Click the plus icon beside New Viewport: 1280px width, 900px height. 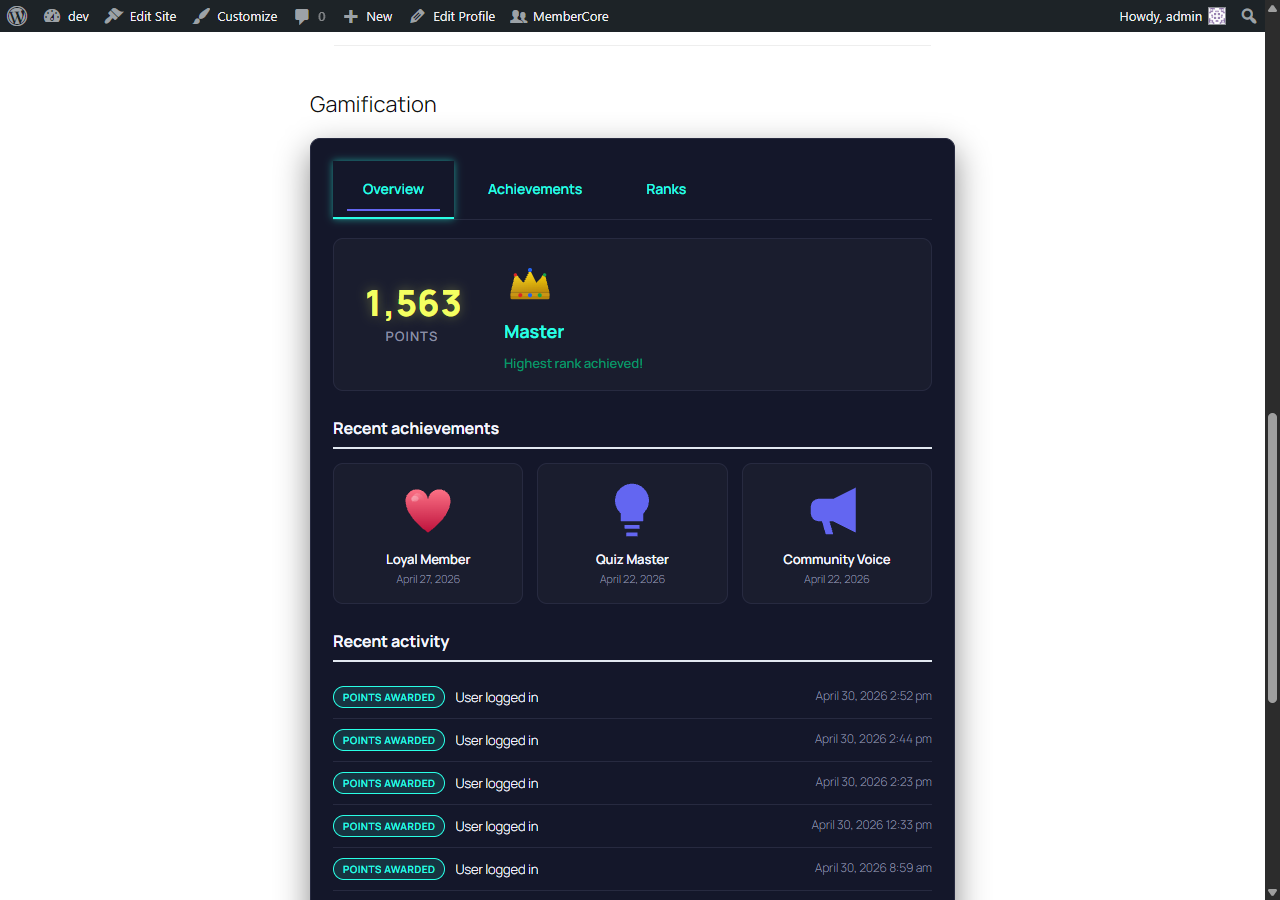coord(350,17)
